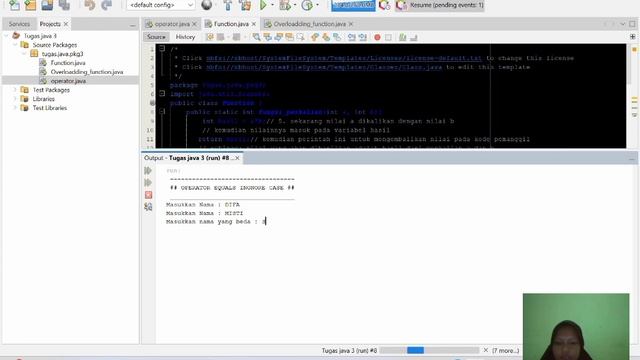The image size is (640, 360).
Task: Click the Shift Line Left icon
Action: coord(351,37)
